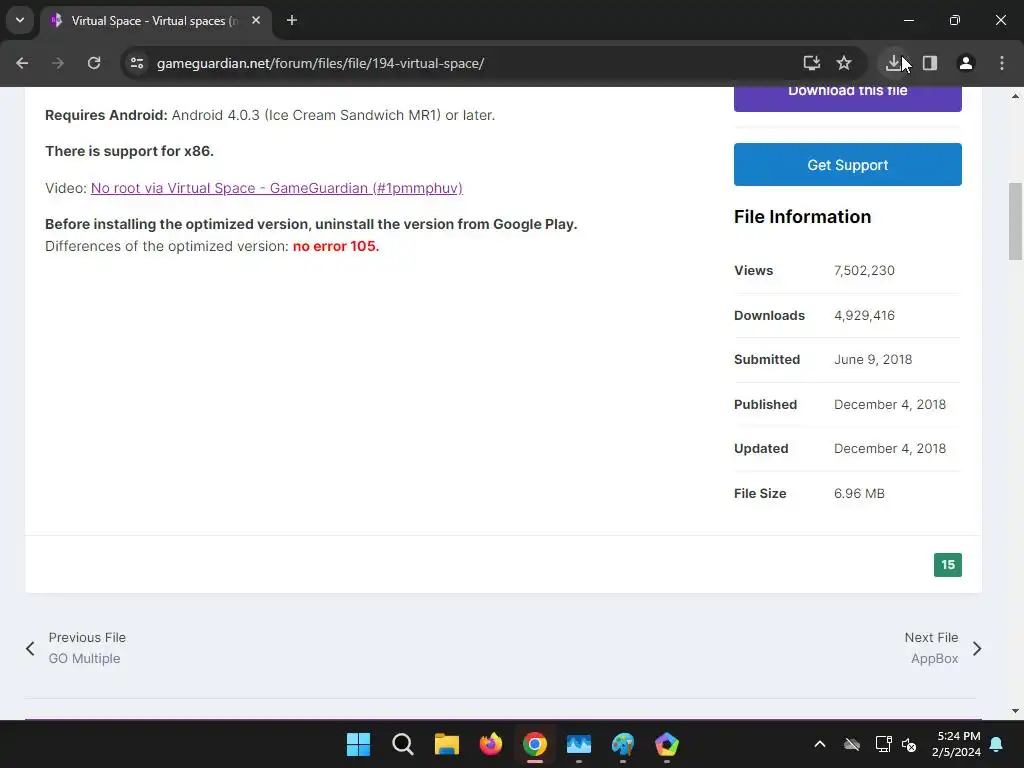Select the submitted date June 9, 2018

point(872,360)
